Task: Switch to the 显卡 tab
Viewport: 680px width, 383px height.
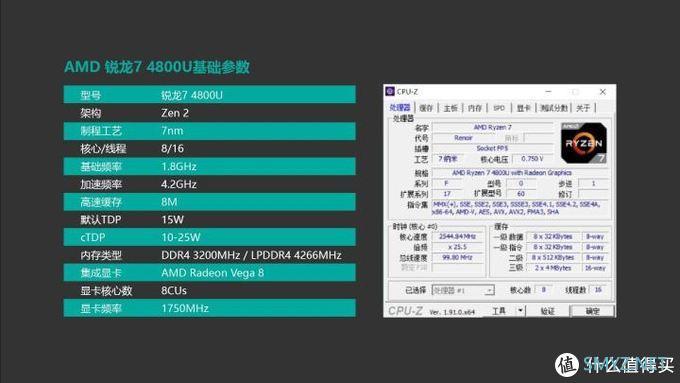Action: [x=523, y=108]
